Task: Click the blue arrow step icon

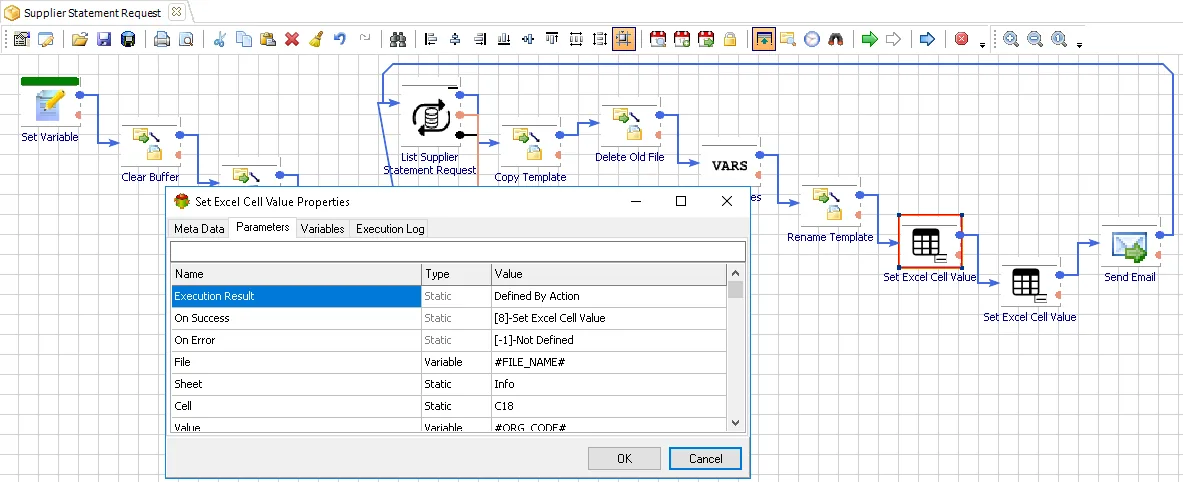Action: tap(927, 39)
